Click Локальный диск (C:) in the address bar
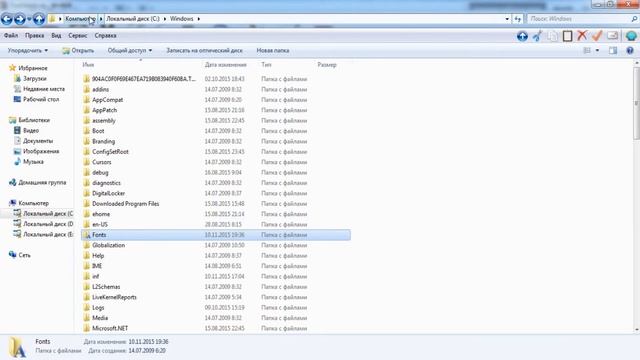640x360 pixels. pos(133,19)
